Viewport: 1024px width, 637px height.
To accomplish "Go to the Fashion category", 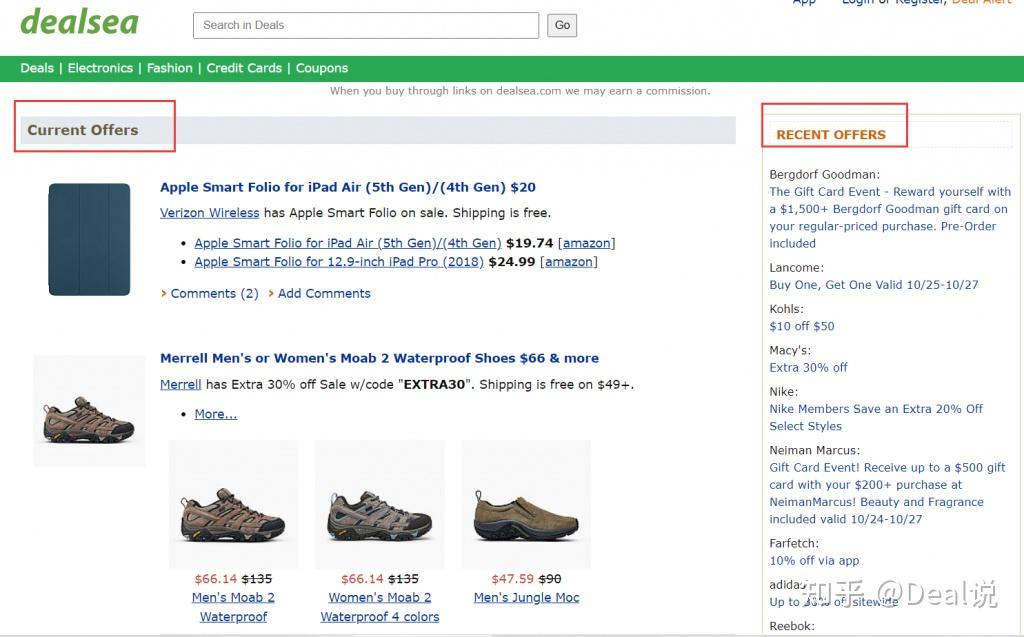I will coord(170,68).
